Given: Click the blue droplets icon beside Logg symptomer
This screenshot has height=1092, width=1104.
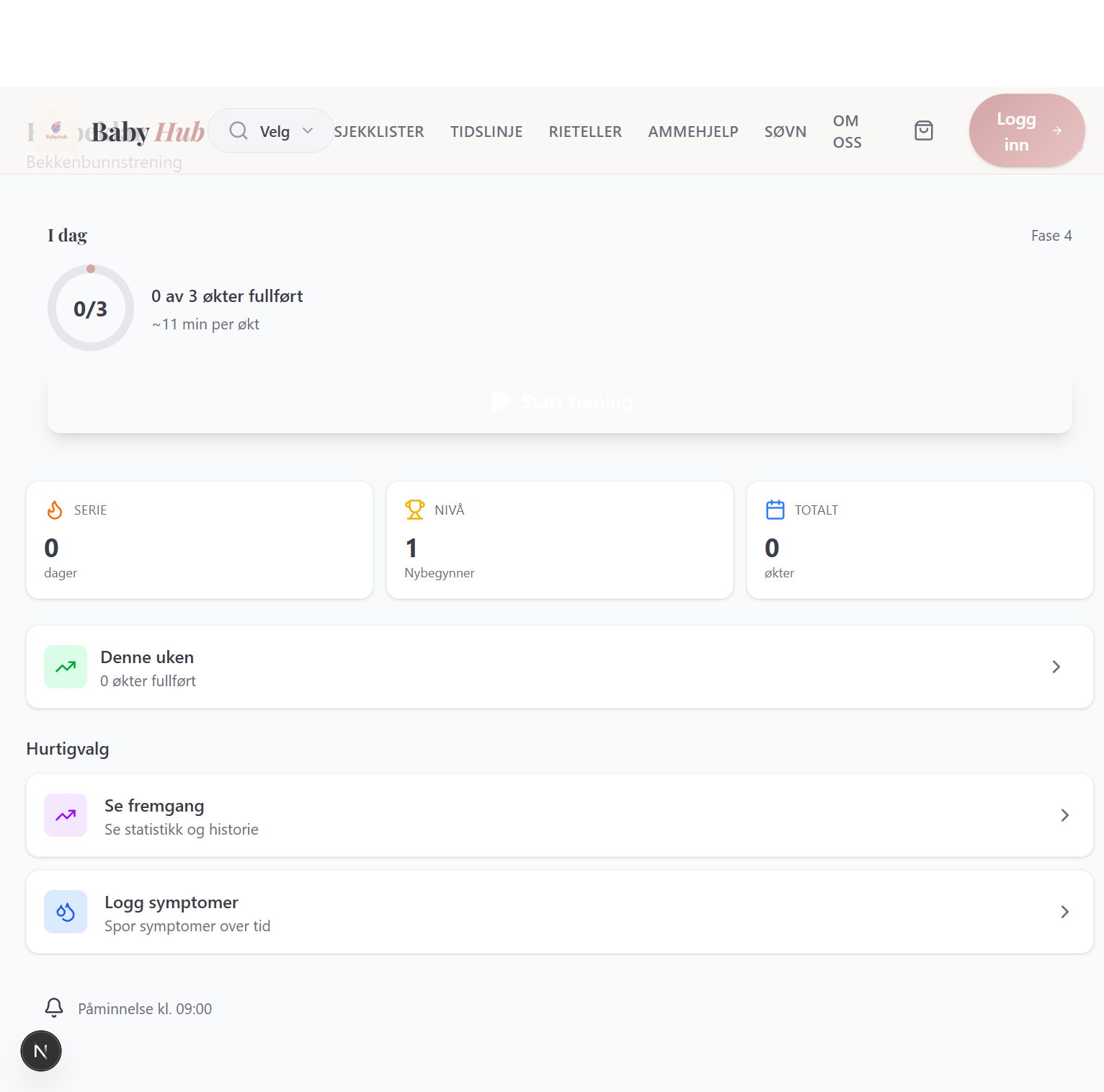Looking at the screenshot, I should (65, 912).
